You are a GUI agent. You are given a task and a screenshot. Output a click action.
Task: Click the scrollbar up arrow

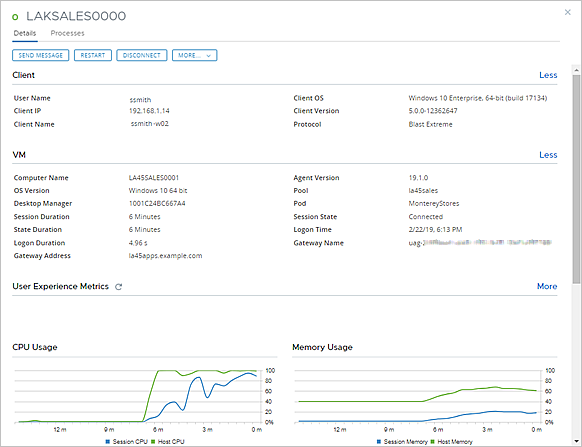coord(576,70)
